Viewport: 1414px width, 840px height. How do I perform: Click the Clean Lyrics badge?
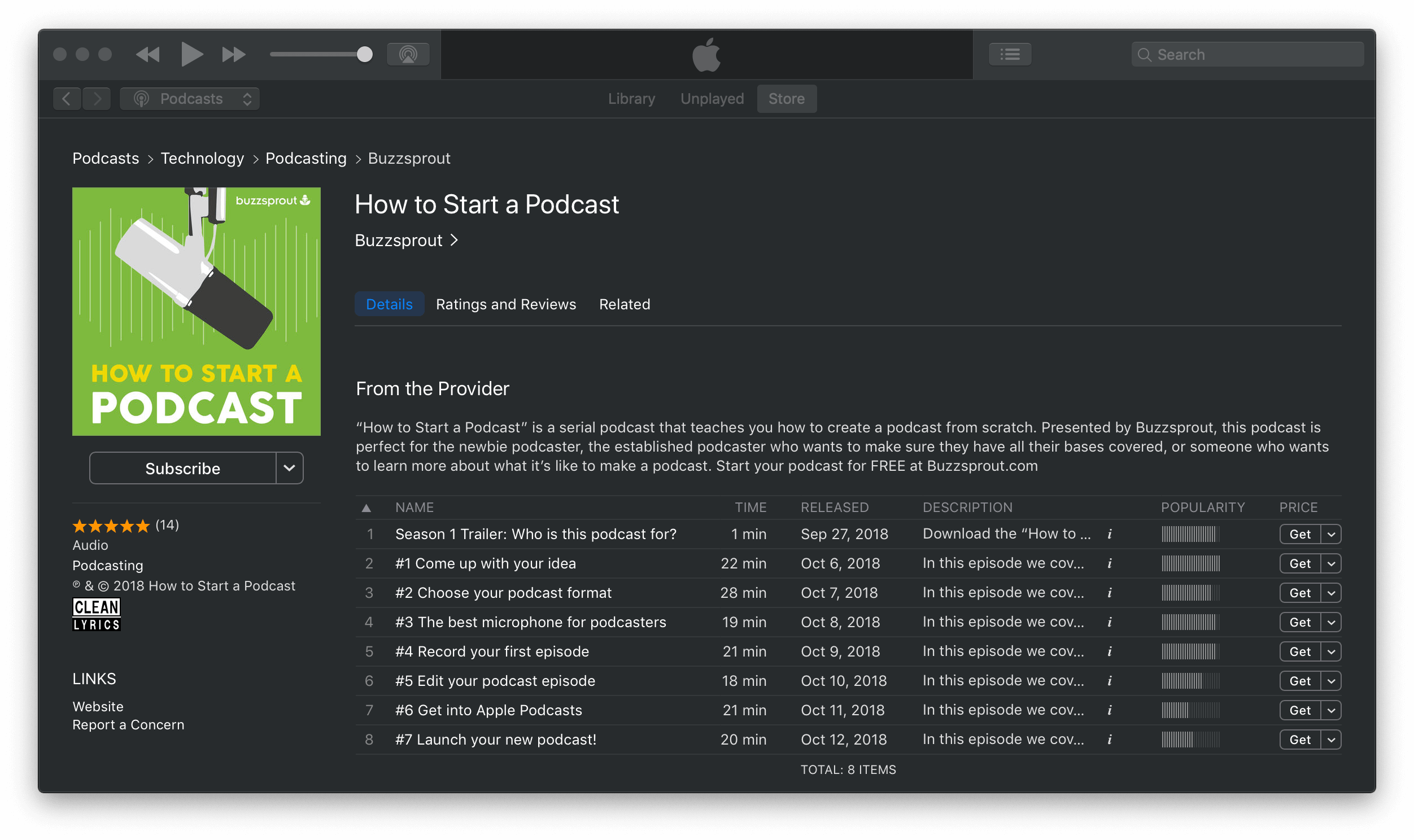pos(97,615)
